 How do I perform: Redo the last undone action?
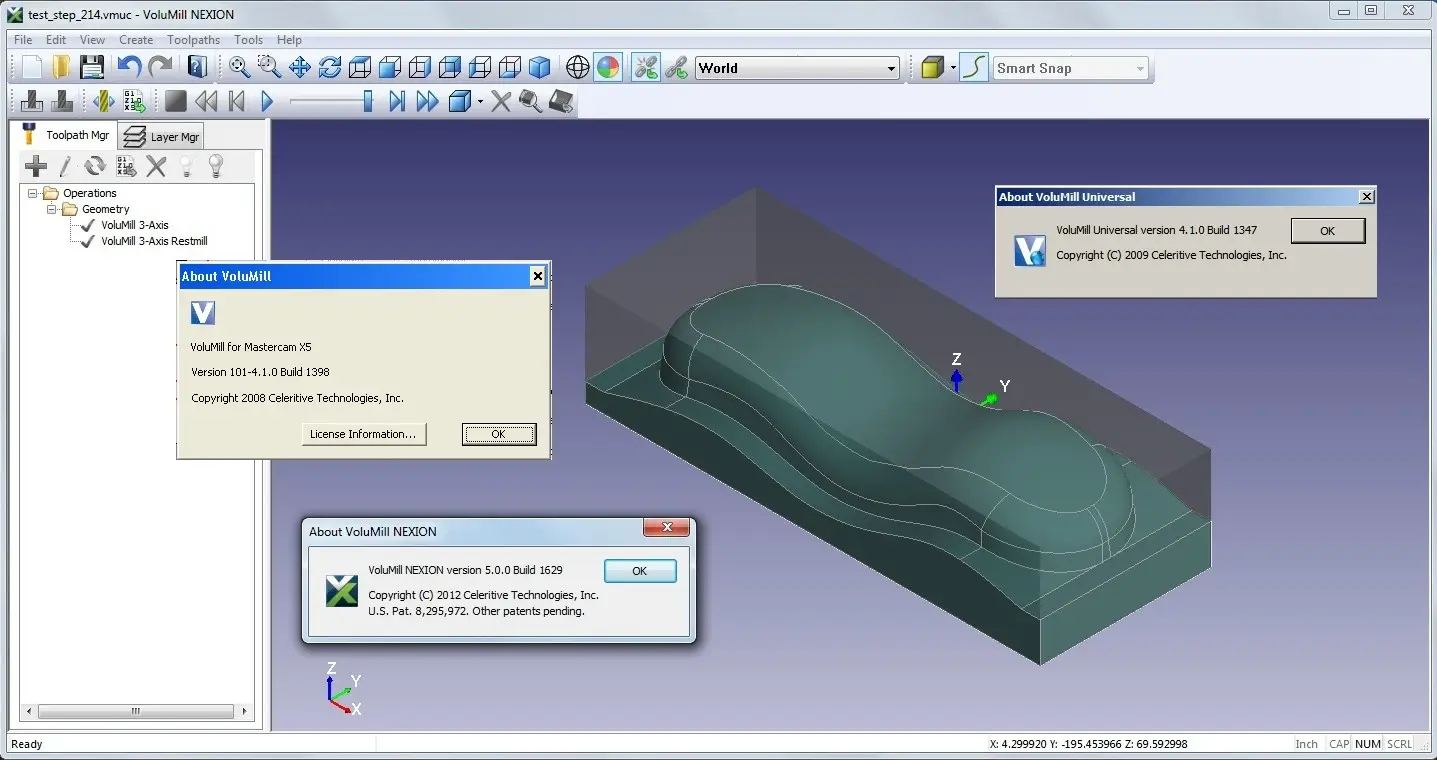point(159,67)
